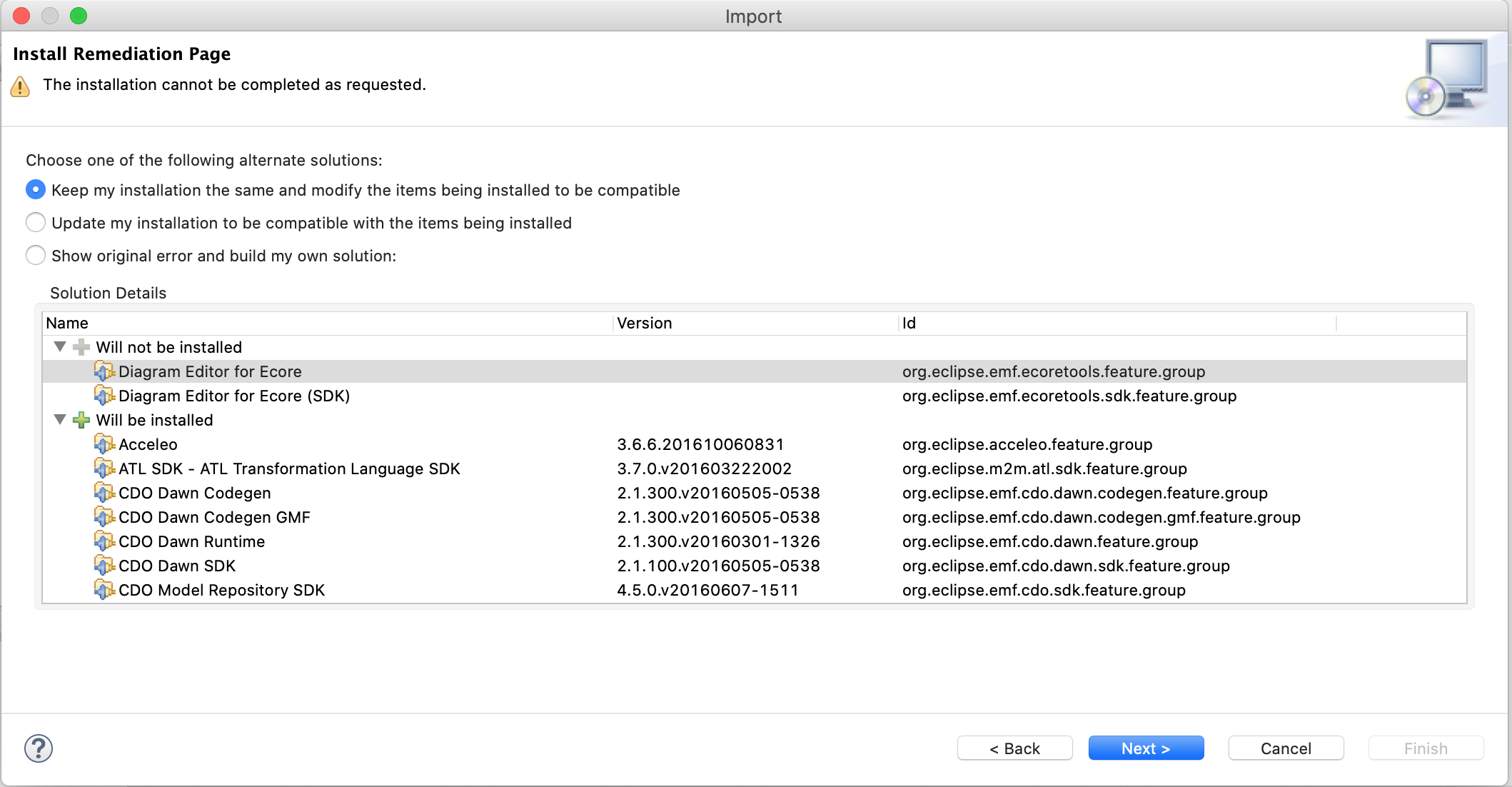The image size is (1512, 787).
Task: Click the Diagram Editor for Ecore feature icon
Action: coord(104,371)
